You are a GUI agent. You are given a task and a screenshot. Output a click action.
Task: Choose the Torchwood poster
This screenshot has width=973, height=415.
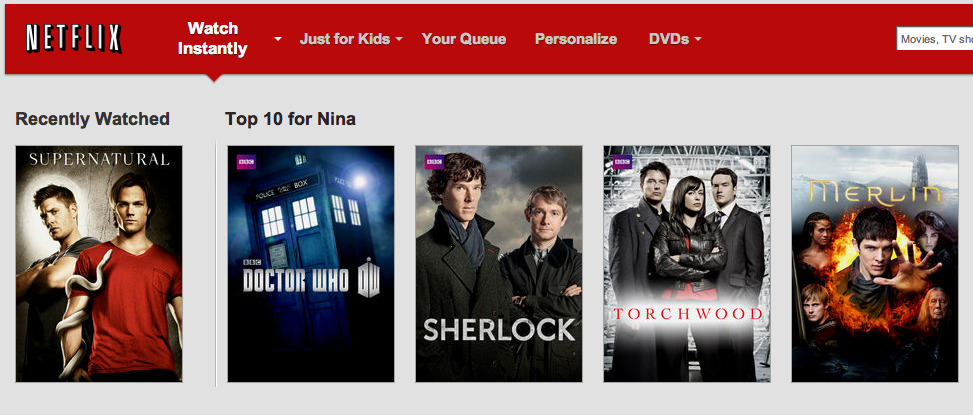(687, 264)
